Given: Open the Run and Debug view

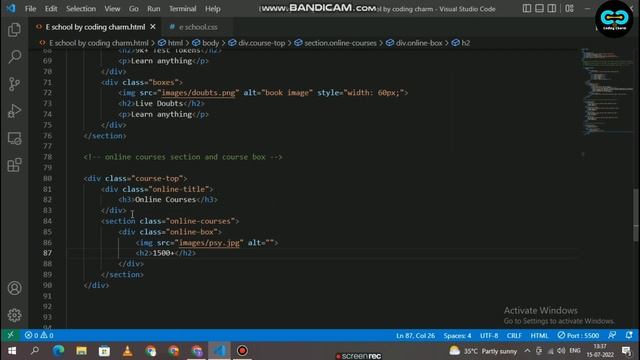Looking at the screenshot, I should click(x=14, y=111).
